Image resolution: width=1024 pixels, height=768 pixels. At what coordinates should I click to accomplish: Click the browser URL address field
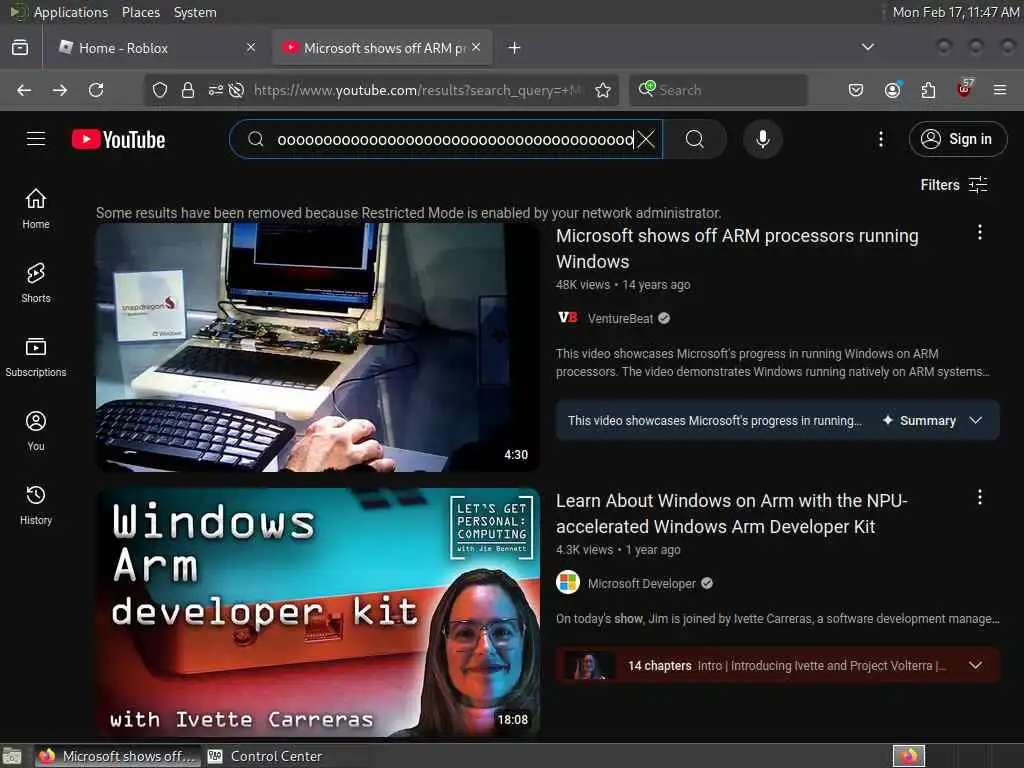[x=418, y=90]
